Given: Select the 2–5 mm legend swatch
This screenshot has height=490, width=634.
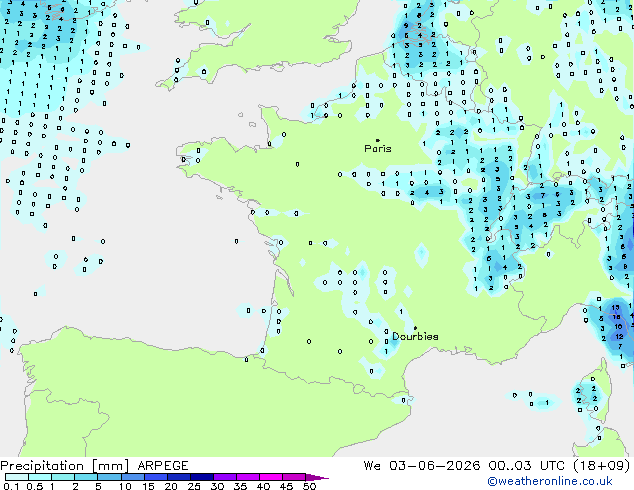Looking at the screenshot, I should [x=86, y=477].
